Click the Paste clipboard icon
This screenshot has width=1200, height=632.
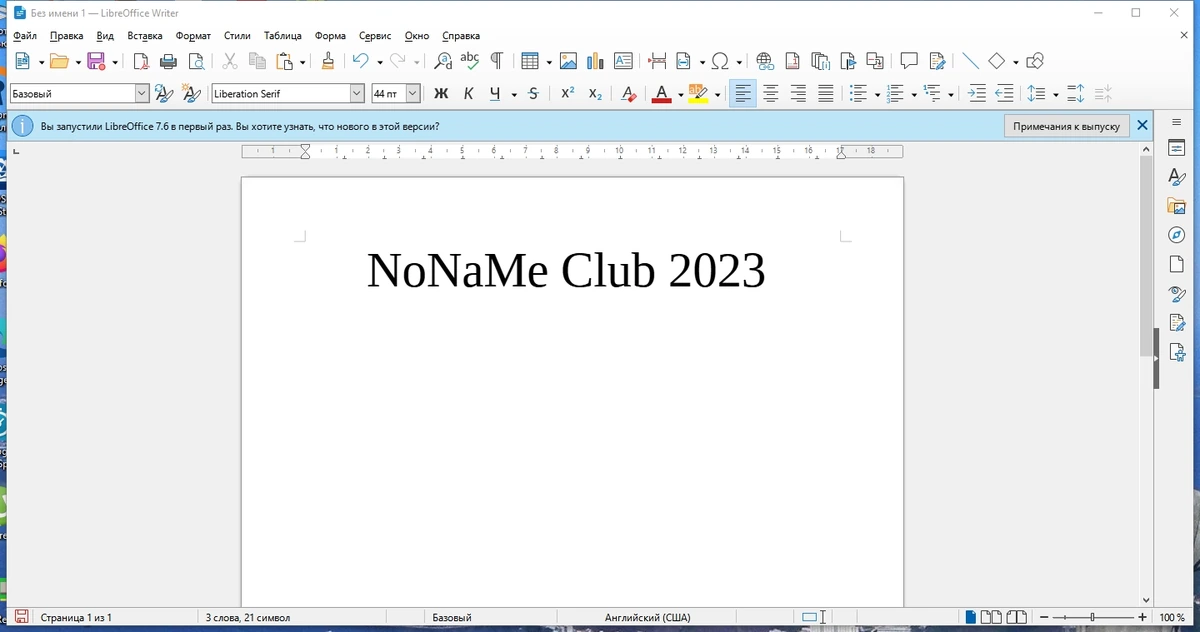point(285,61)
